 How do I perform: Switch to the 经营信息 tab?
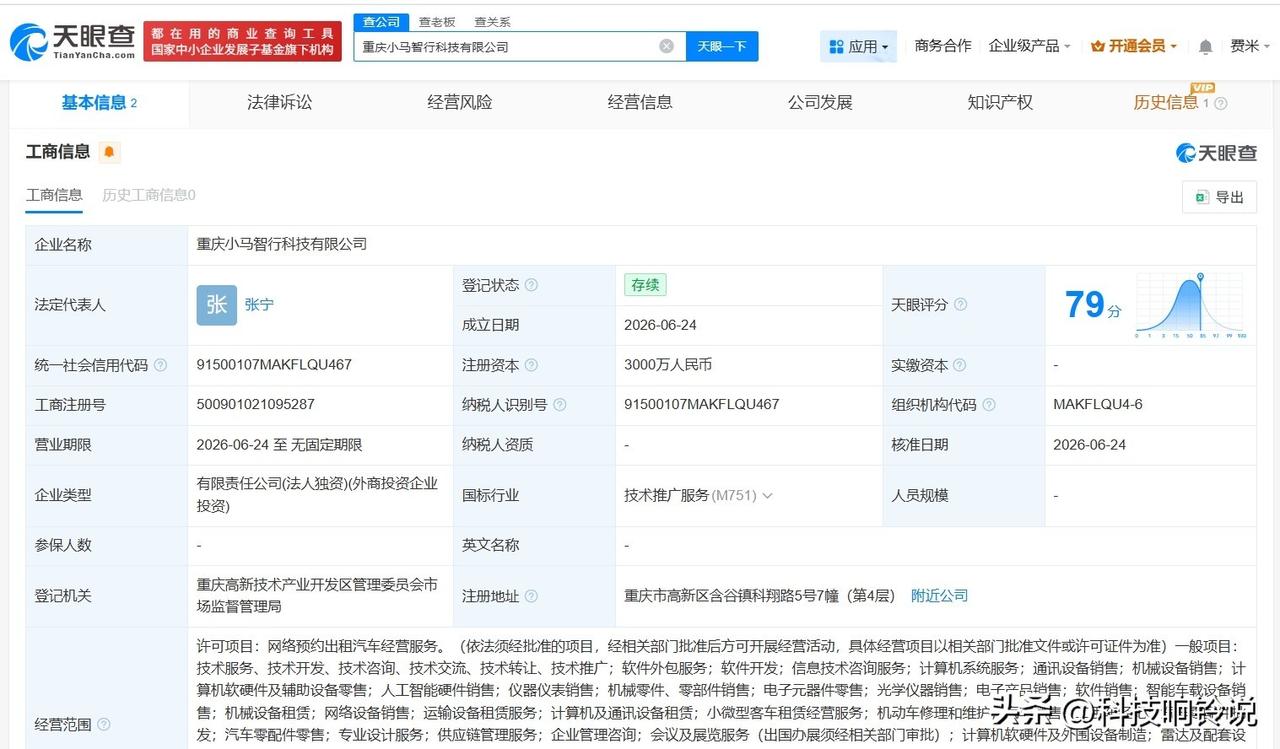(x=640, y=102)
